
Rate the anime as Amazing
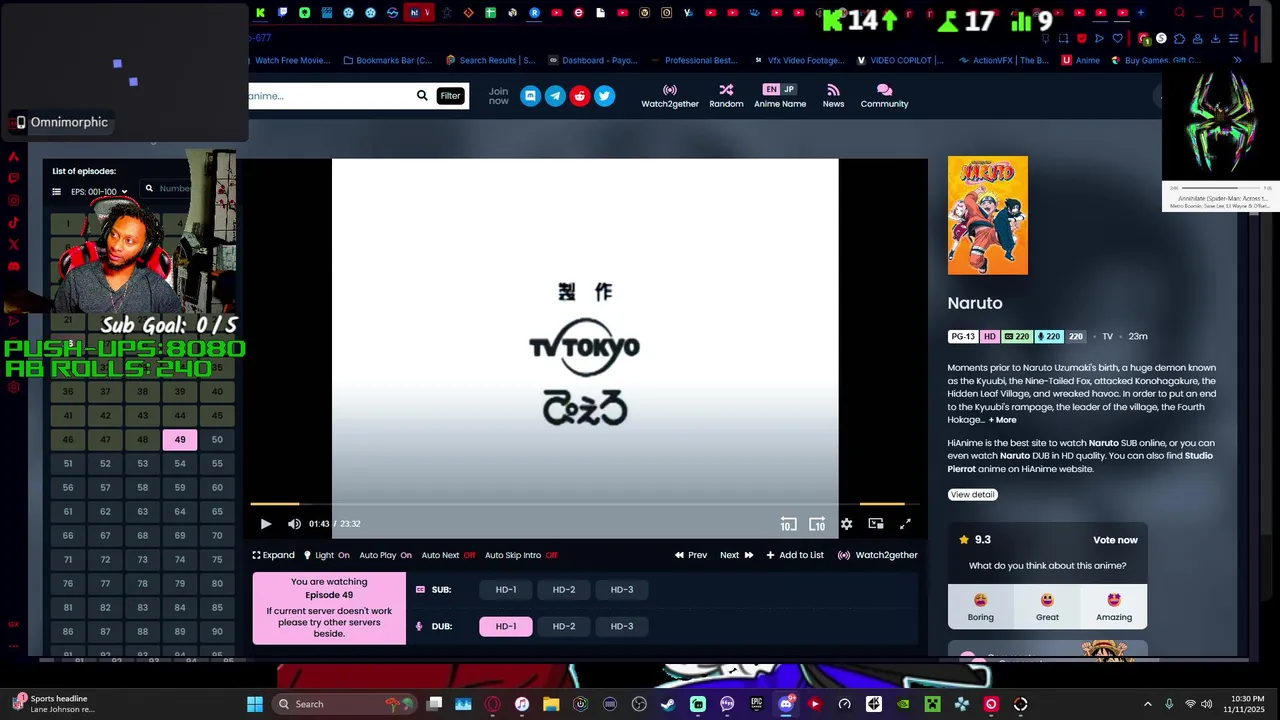click(1114, 606)
